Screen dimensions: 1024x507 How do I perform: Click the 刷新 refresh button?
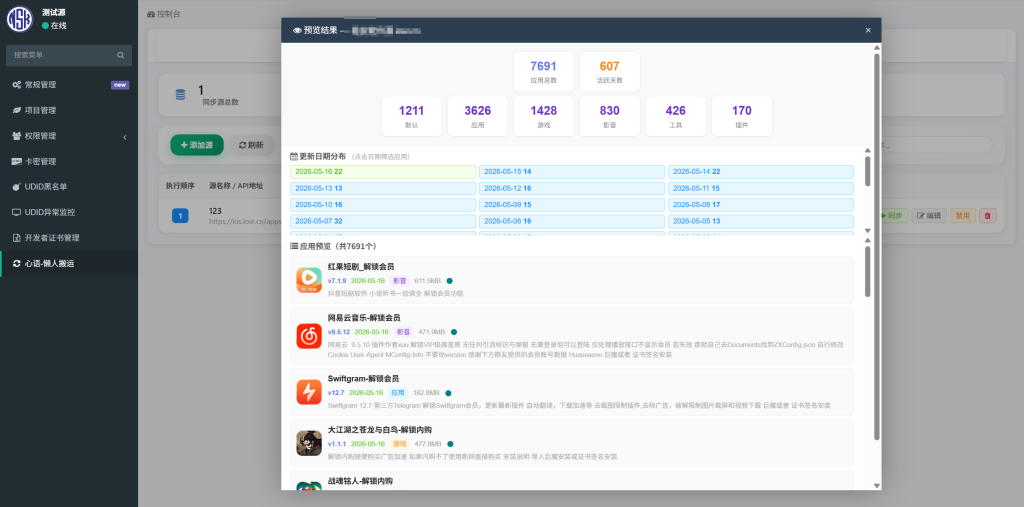pyautogui.click(x=251, y=145)
